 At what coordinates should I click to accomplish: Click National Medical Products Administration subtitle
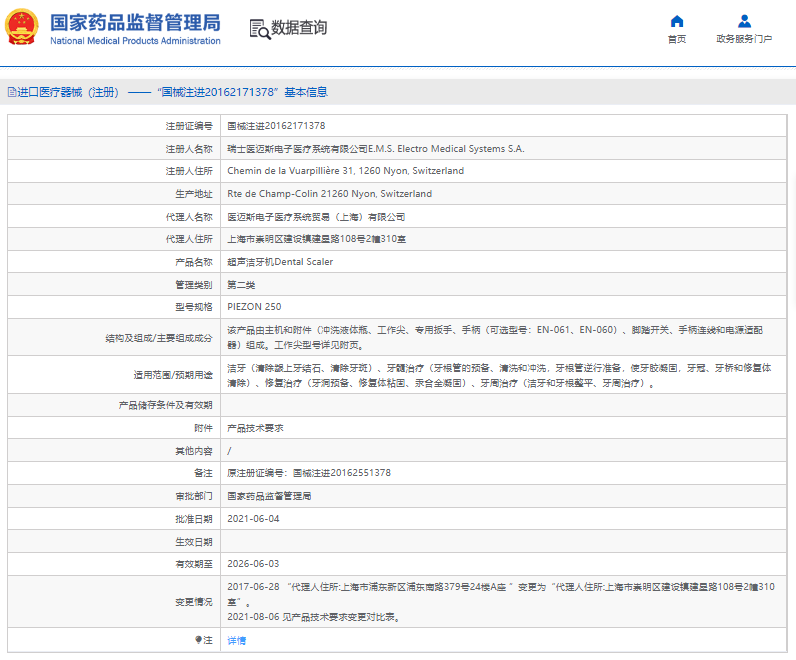click(x=135, y=41)
